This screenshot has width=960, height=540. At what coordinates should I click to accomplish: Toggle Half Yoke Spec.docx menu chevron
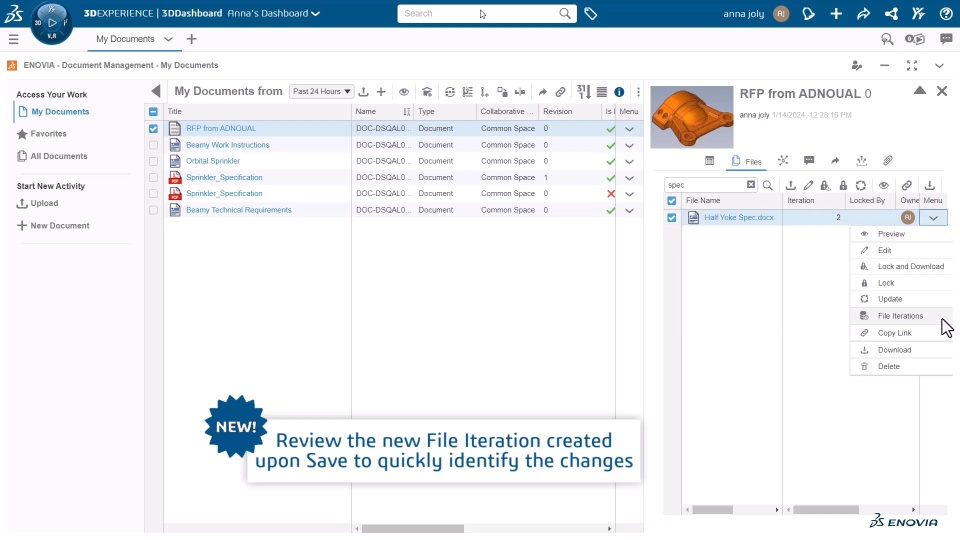[x=933, y=217]
